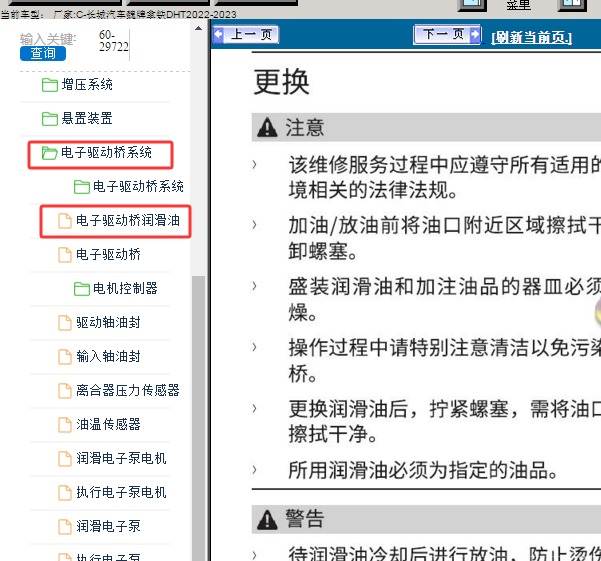Click the right arrow icon on 下一页
This screenshot has width=601, height=561.
(475, 34)
